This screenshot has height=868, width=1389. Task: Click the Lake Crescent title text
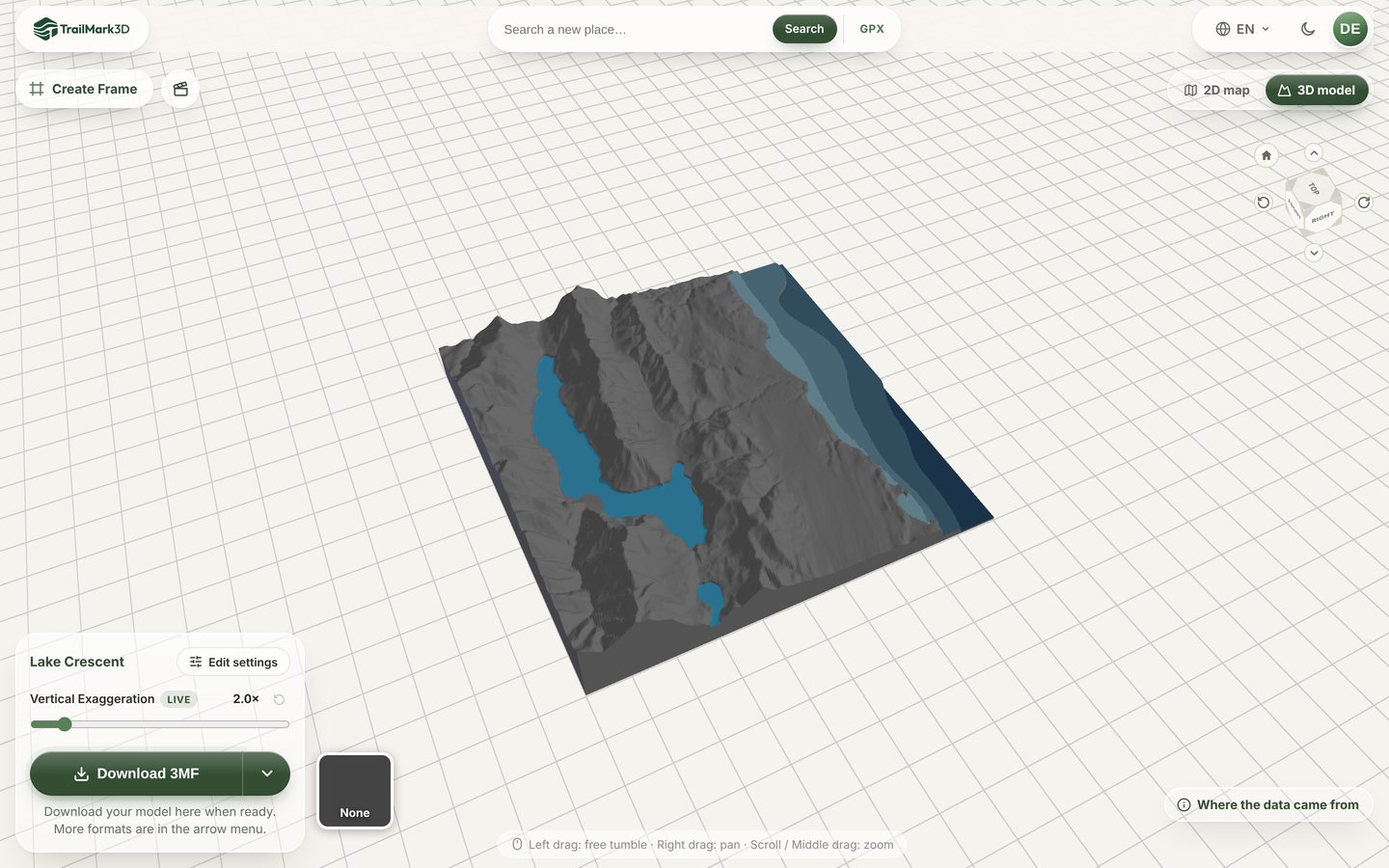coord(77,662)
